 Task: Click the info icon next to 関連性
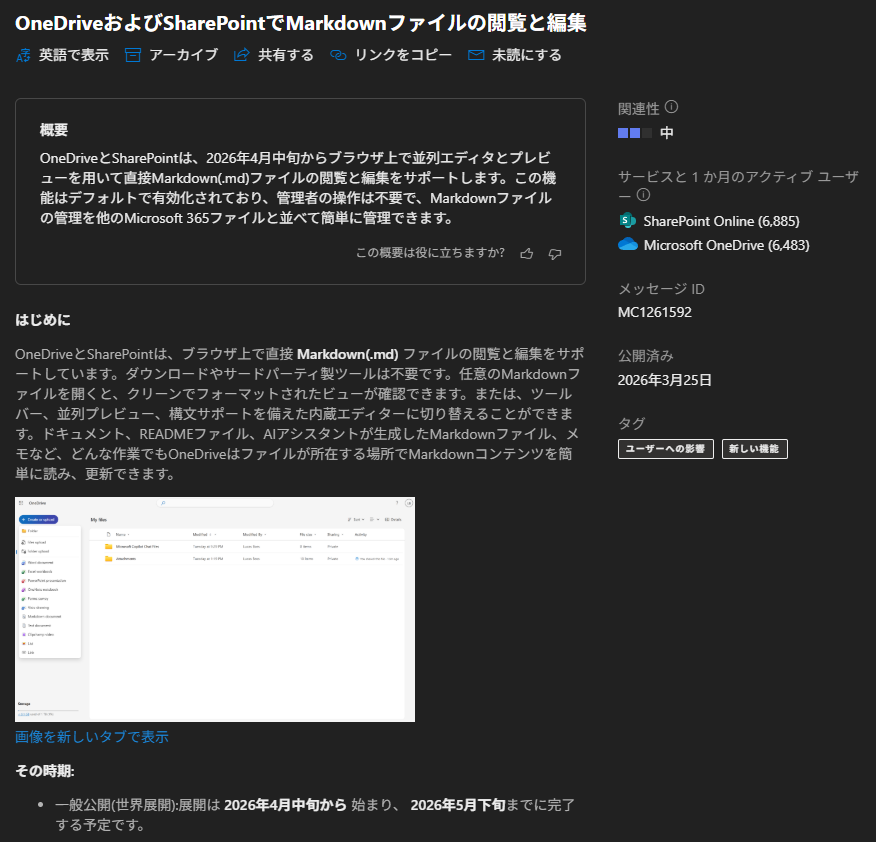tap(672, 107)
